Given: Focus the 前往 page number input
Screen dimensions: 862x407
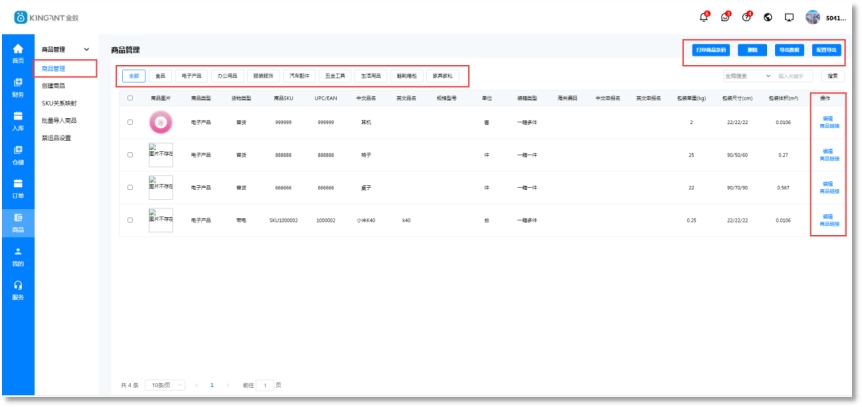Looking at the screenshot, I should (x=265, y=385).
